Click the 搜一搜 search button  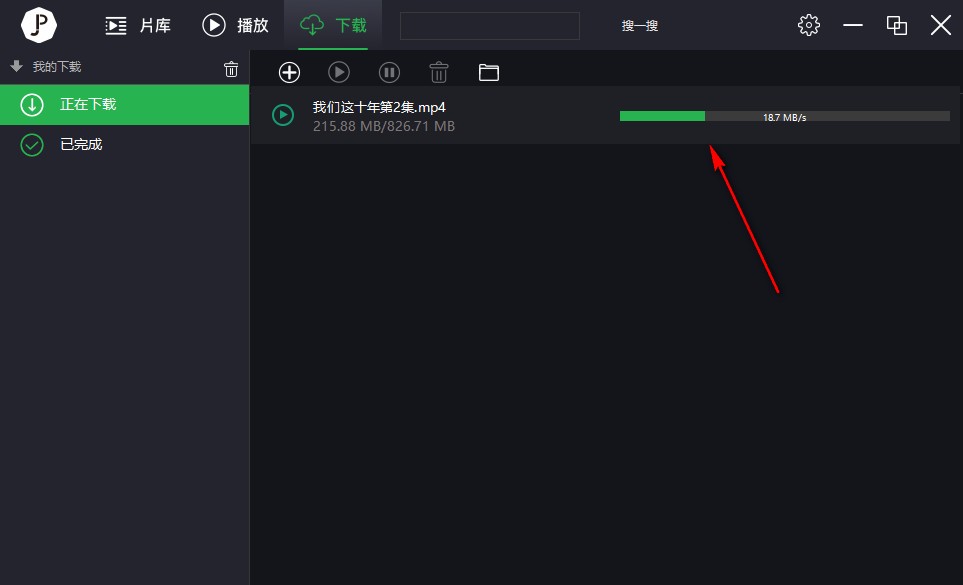pyautogui.click(x=638, y=26)
